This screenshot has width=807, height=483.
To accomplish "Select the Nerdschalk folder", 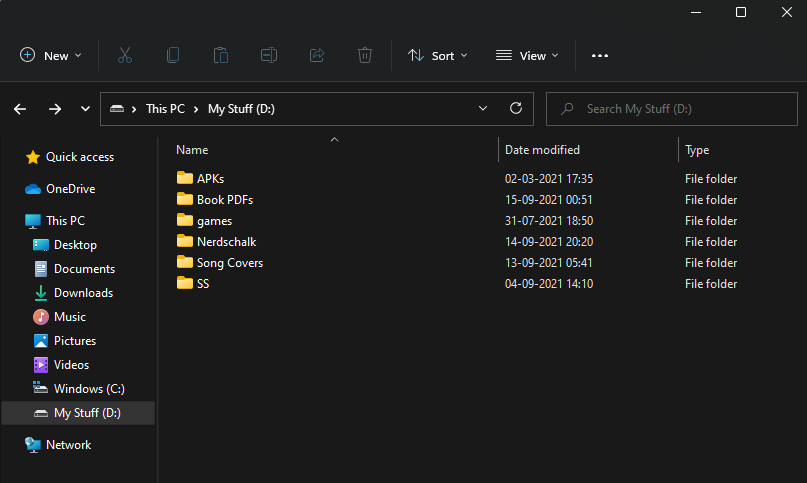I will click(x=226, y=242).
